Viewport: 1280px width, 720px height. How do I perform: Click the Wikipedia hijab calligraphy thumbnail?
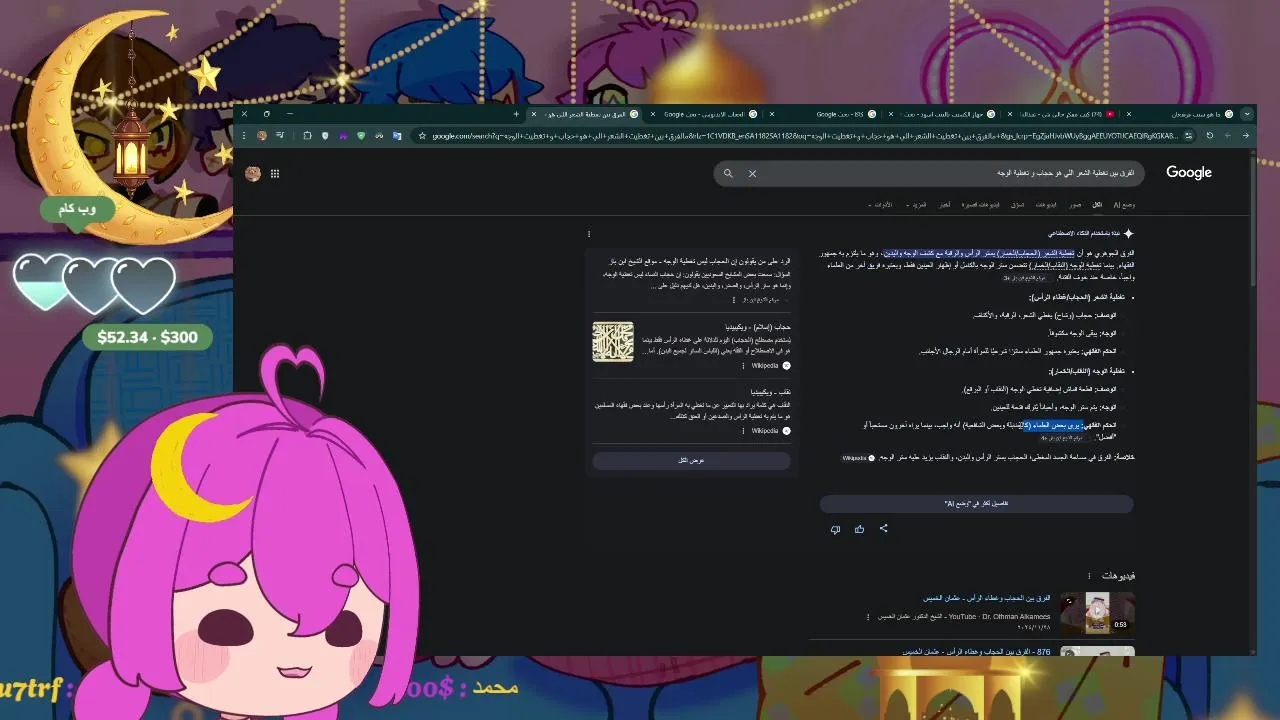click(613, 342)
